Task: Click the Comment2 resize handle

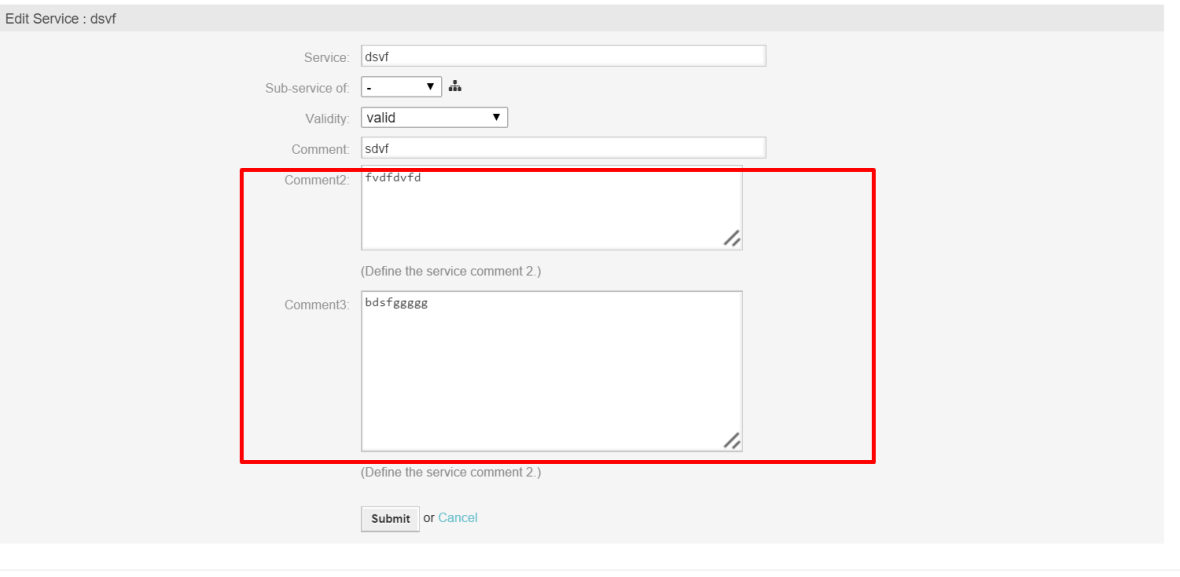Action: click(x=734, y=238)
